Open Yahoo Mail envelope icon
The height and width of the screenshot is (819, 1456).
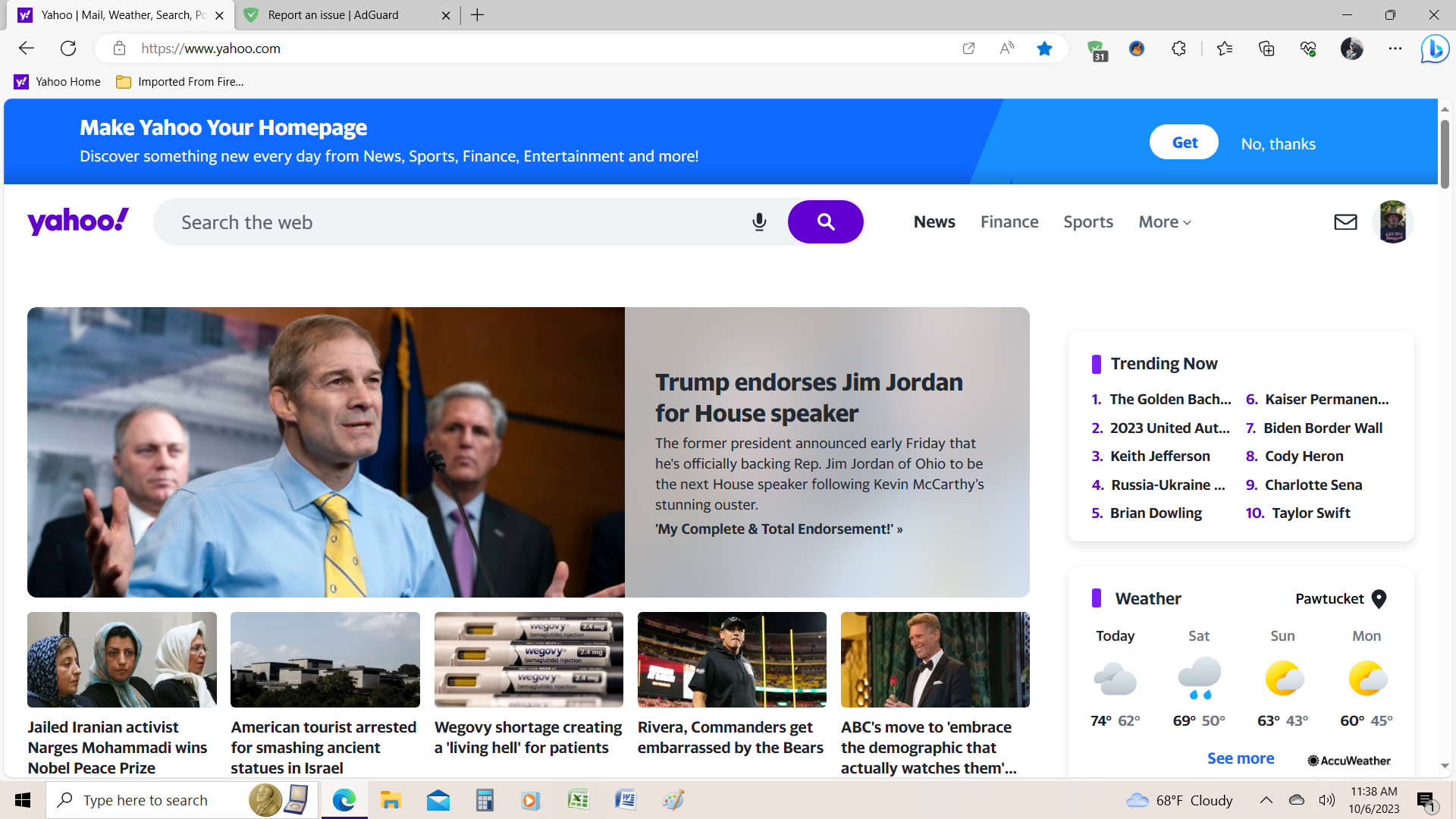tap(1345, 222)
